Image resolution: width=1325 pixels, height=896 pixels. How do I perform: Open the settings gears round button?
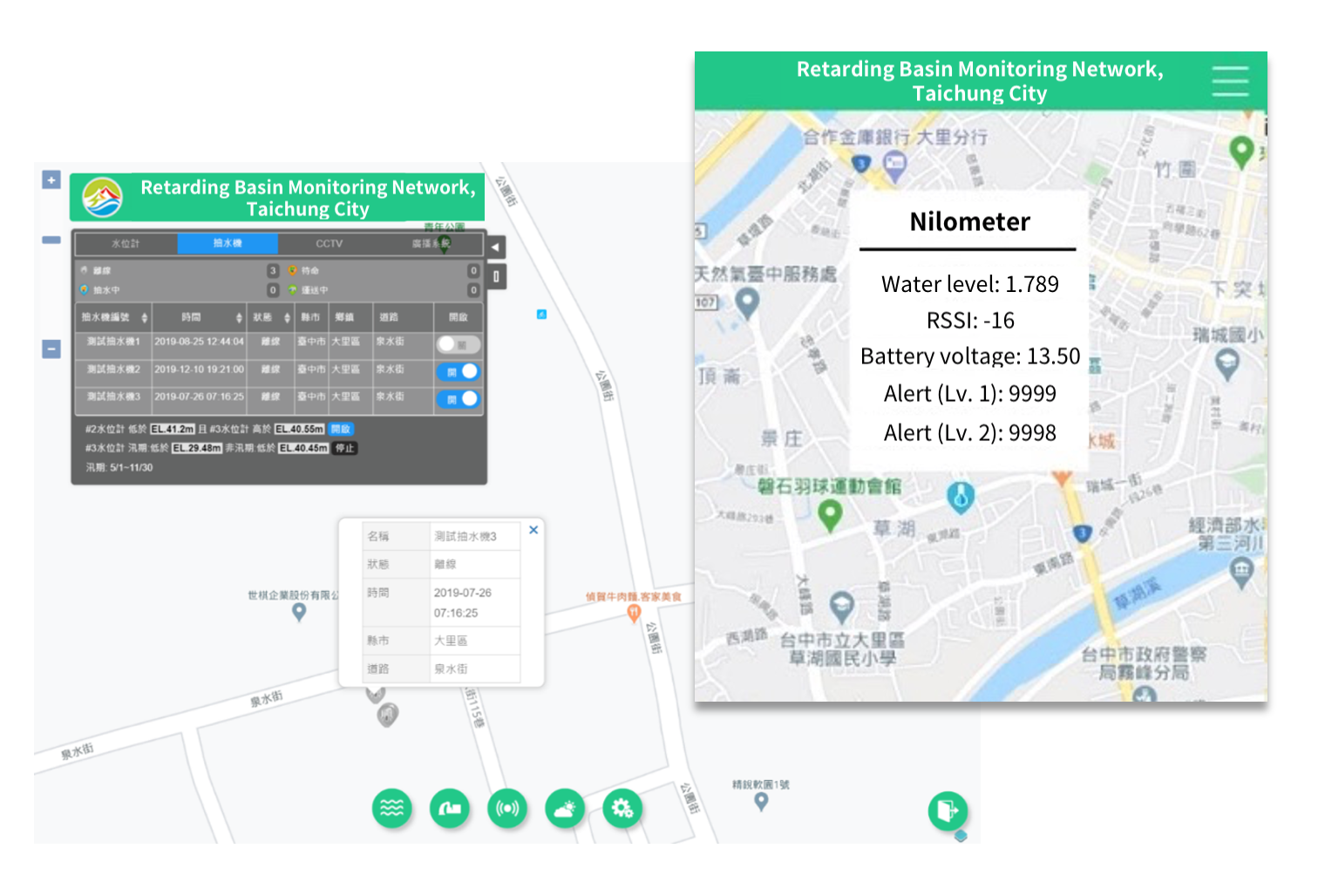(x=622, y=809)
